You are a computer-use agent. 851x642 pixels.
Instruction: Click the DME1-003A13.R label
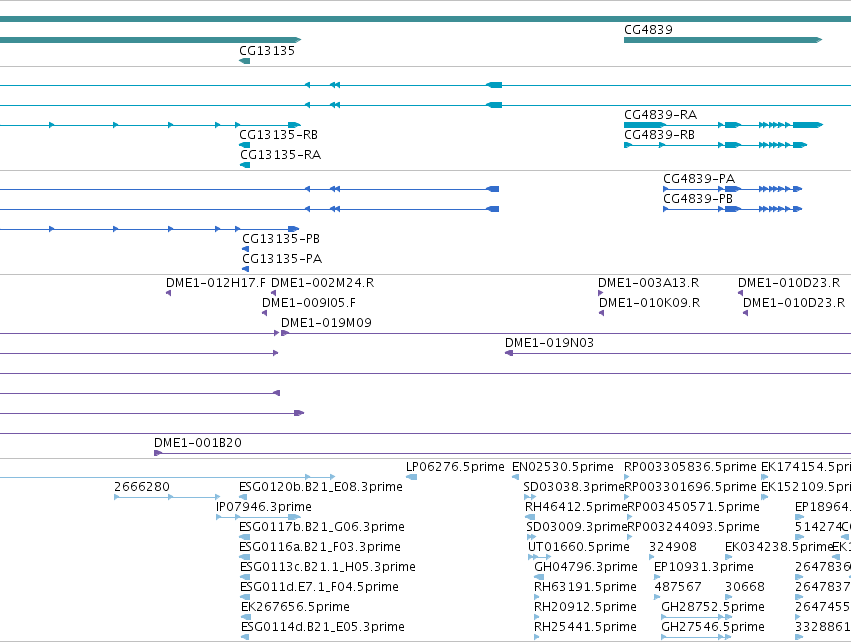[x=649, y=283]
